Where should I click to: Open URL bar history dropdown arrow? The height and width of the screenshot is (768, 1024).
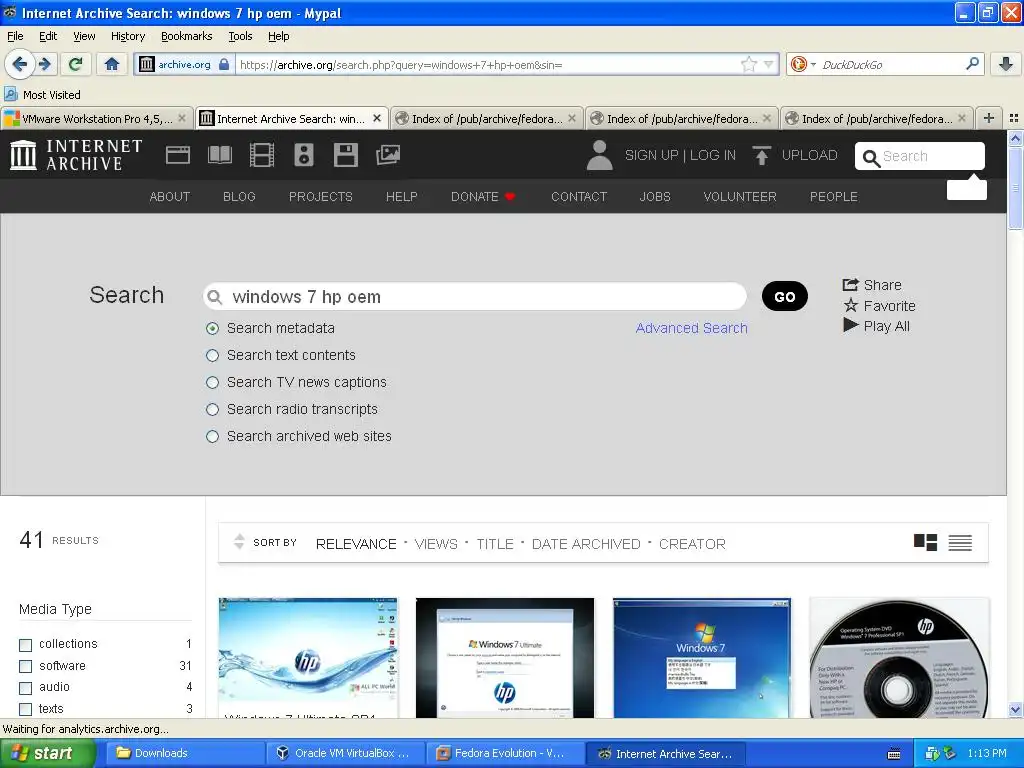click(769, 64)
